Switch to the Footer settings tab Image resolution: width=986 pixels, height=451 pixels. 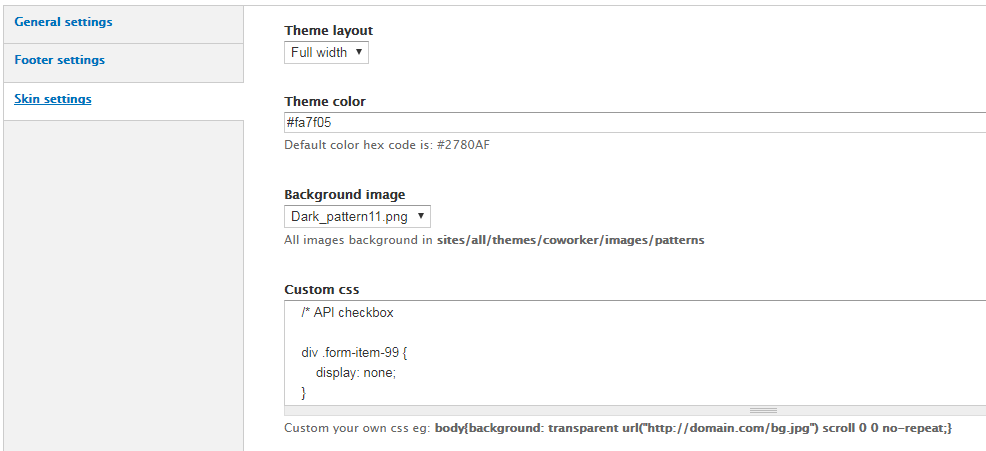pos(60,60)
